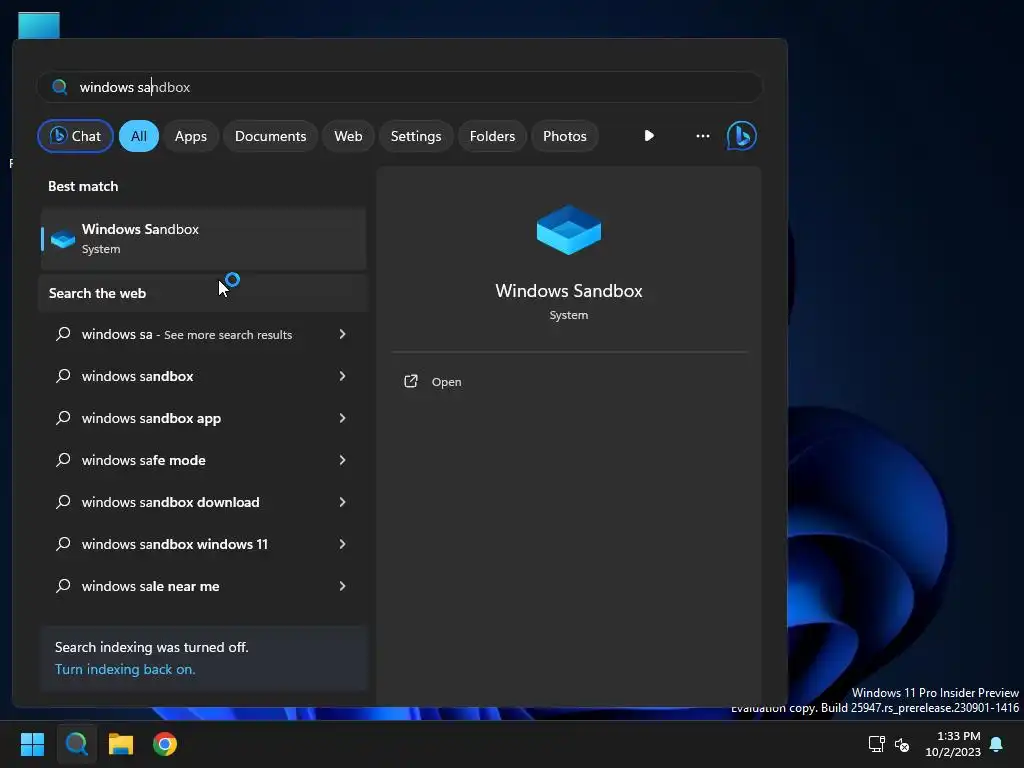Select 'windows safe mode' suggestion

[x=203, y=460]
